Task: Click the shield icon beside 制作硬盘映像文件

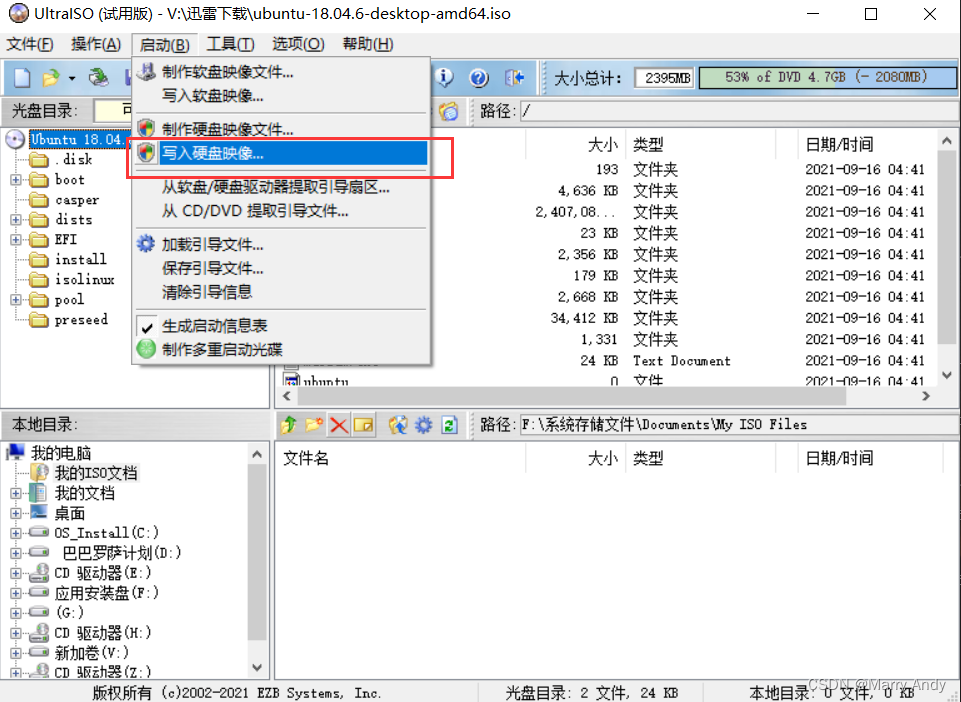Action: coord(146,129)
